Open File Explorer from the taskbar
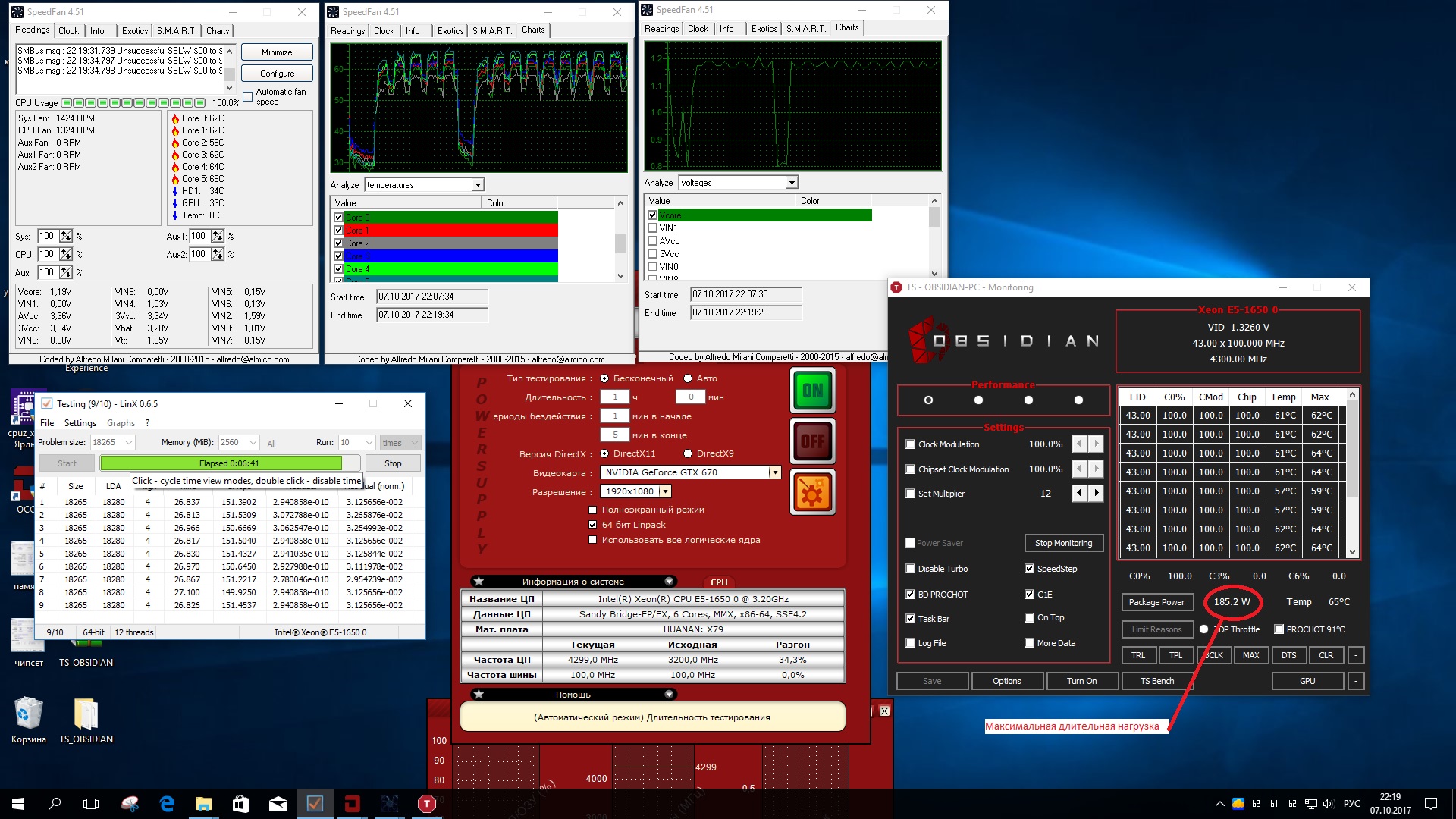 tap(204, 804)
